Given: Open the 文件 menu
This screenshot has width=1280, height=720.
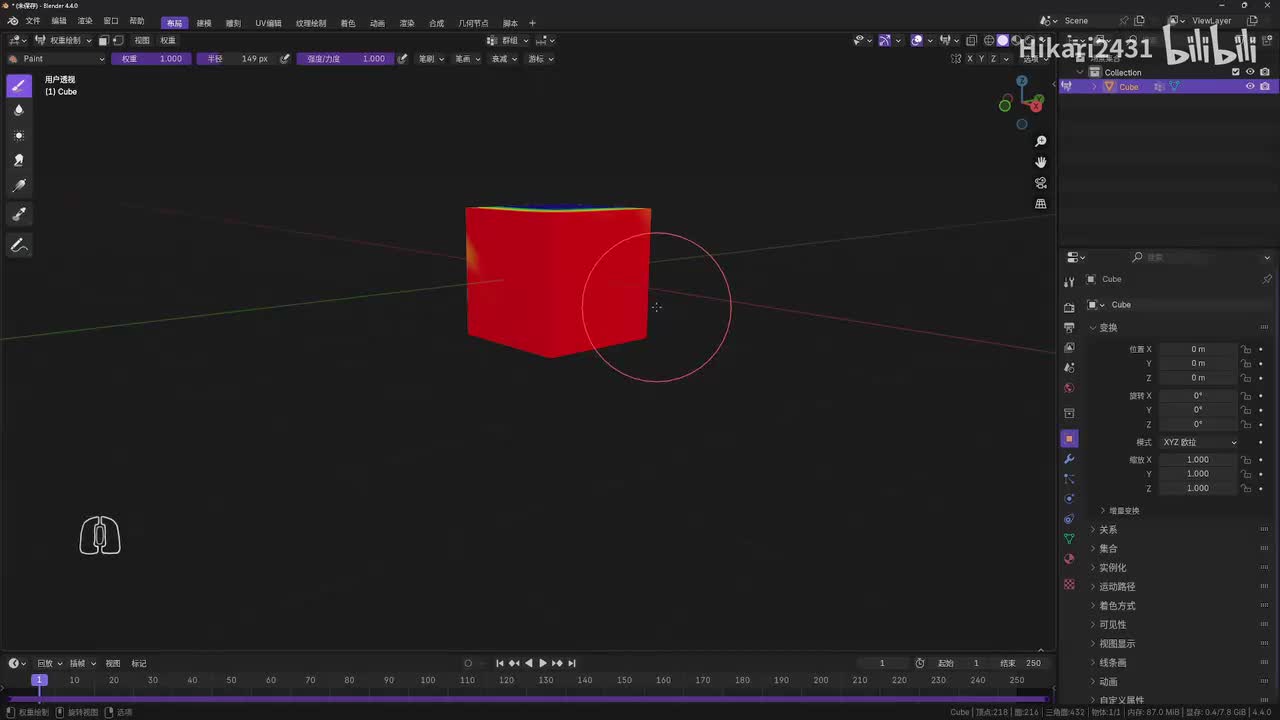Looking at the screenshot, I should tap(33, 22).
